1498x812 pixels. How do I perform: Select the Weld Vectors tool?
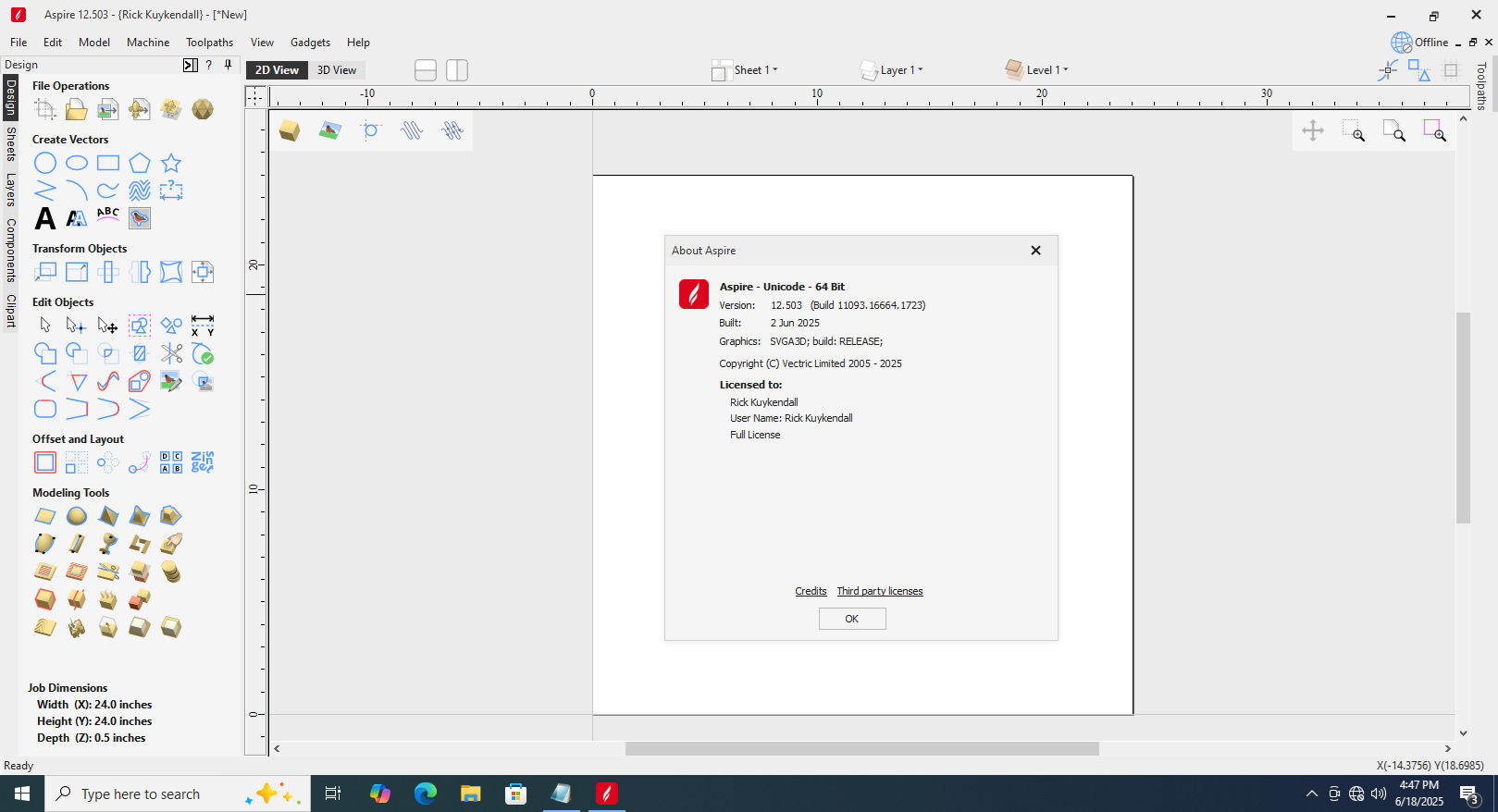[44, 353]
